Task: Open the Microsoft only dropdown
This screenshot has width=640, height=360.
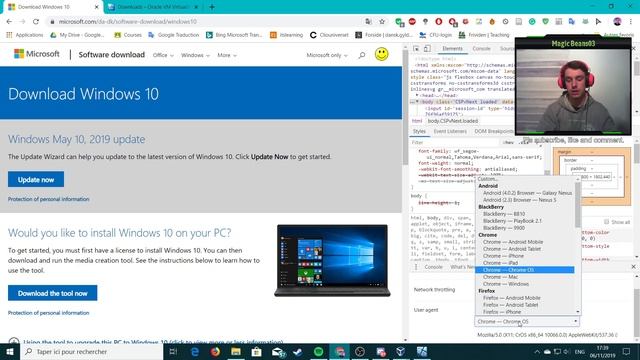Action: 327,55
